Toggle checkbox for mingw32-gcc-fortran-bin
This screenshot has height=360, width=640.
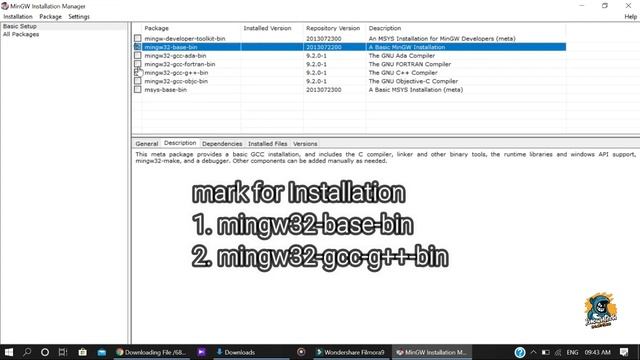(138, 64)
